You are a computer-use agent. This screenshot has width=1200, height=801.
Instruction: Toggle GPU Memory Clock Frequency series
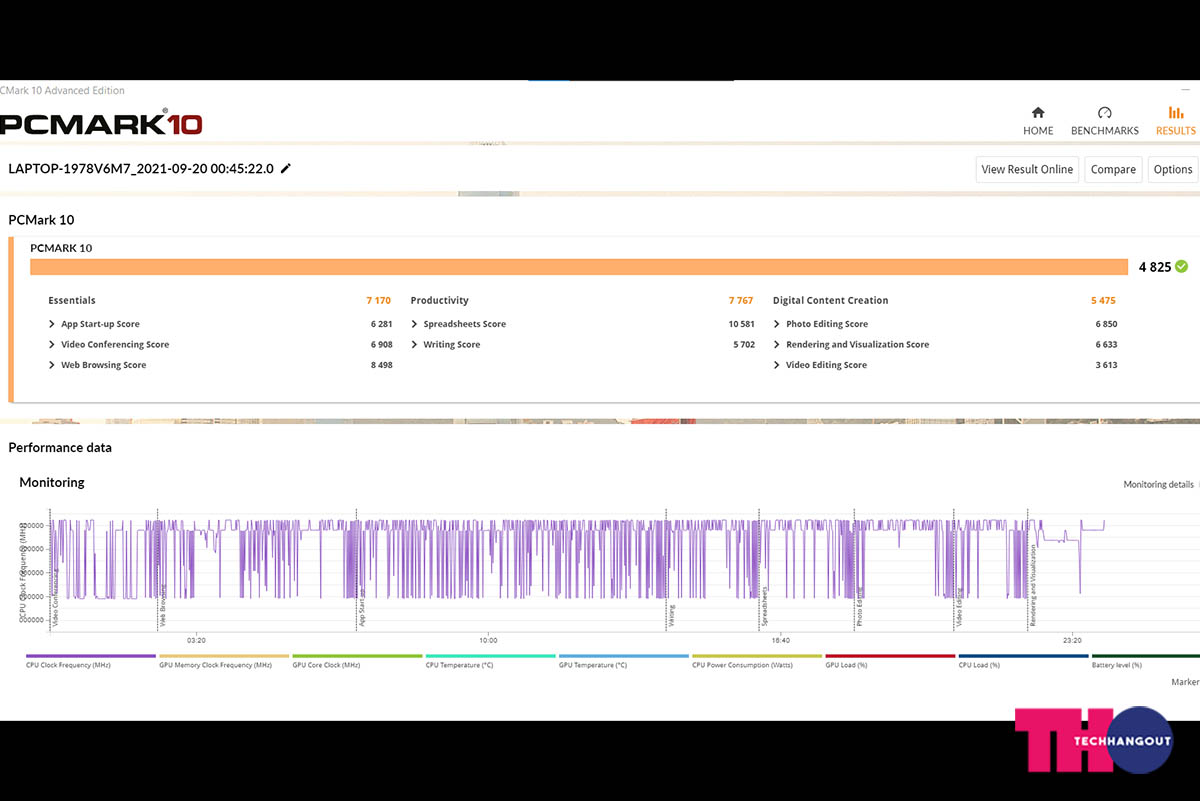coord(224,662)
